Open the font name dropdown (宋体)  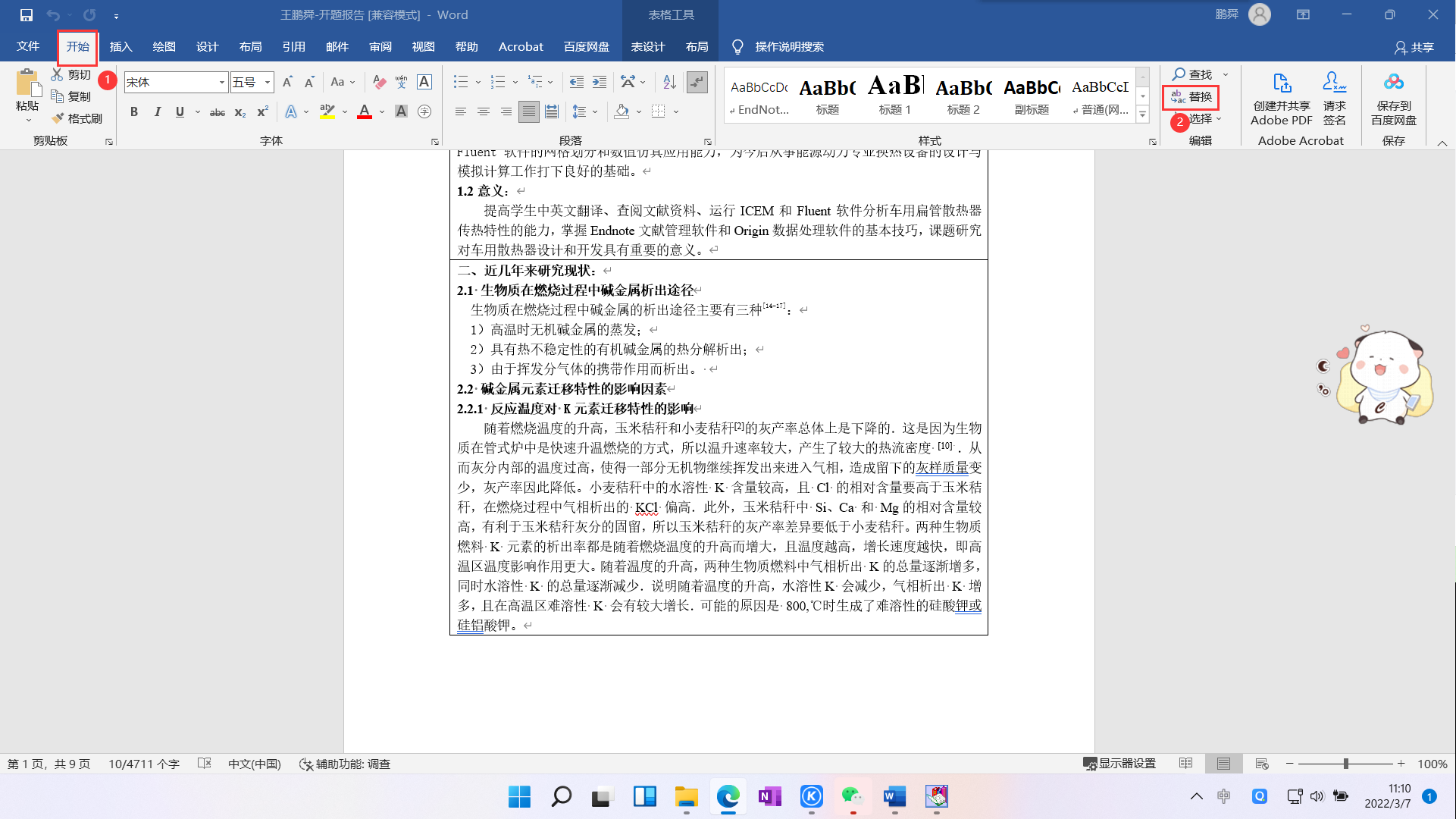click(221, 82)
